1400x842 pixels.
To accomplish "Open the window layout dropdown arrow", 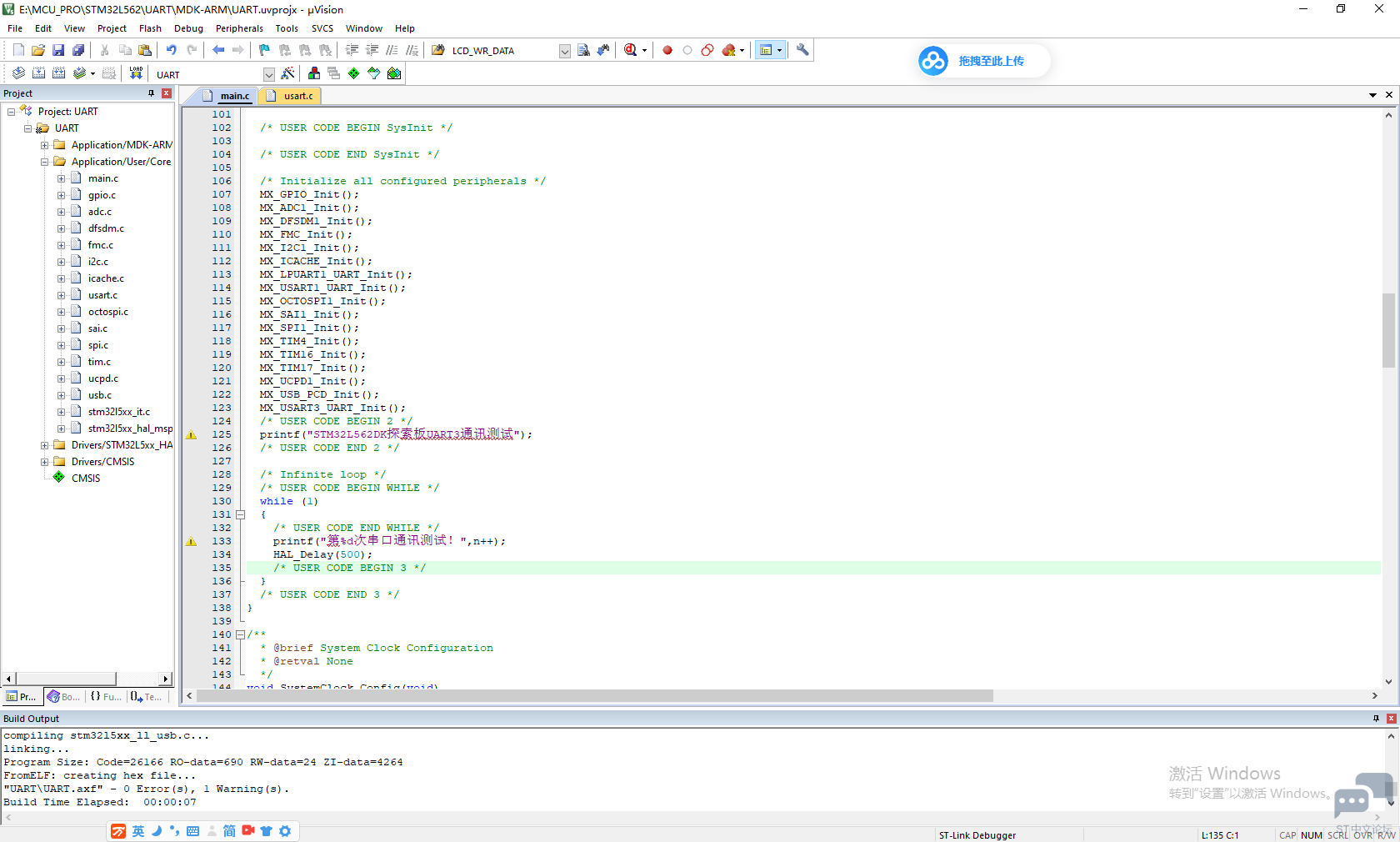I will (x=779, y=50).
